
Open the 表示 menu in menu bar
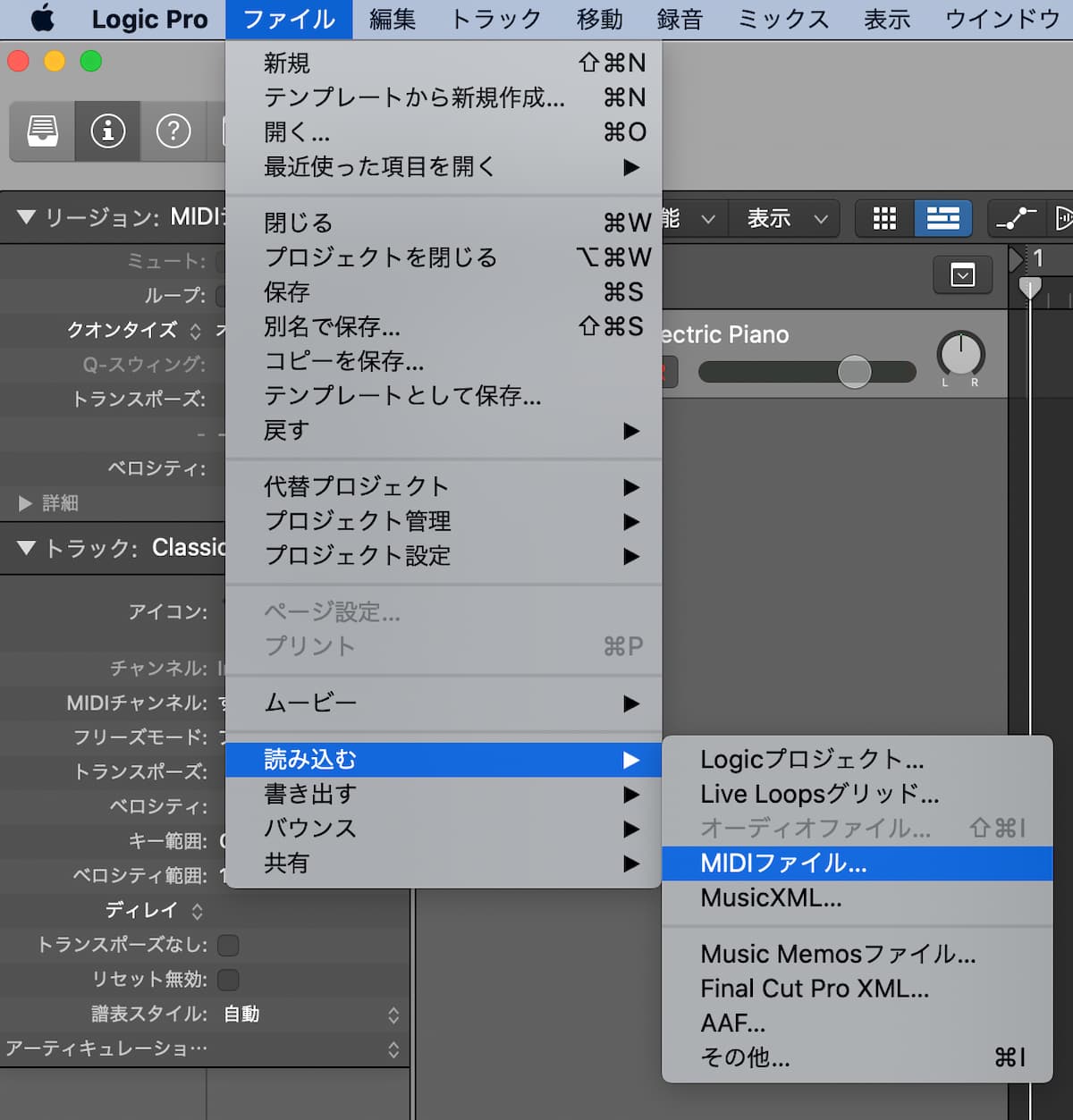(887, 19)
